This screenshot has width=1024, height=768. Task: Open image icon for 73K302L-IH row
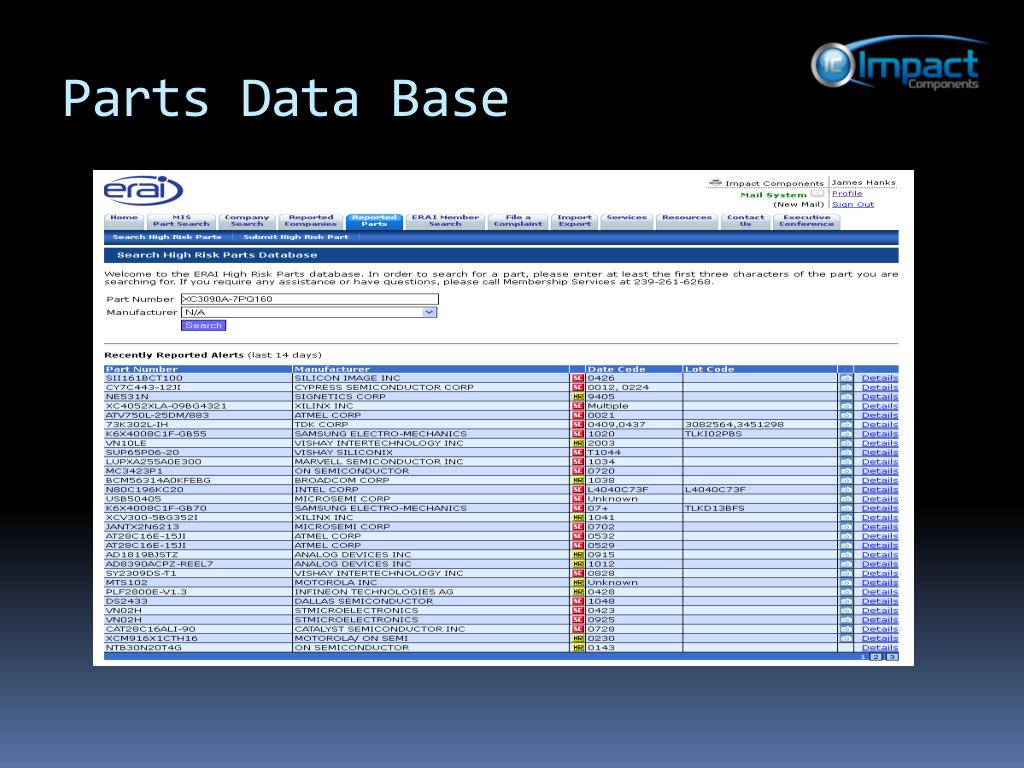(846, 424)
